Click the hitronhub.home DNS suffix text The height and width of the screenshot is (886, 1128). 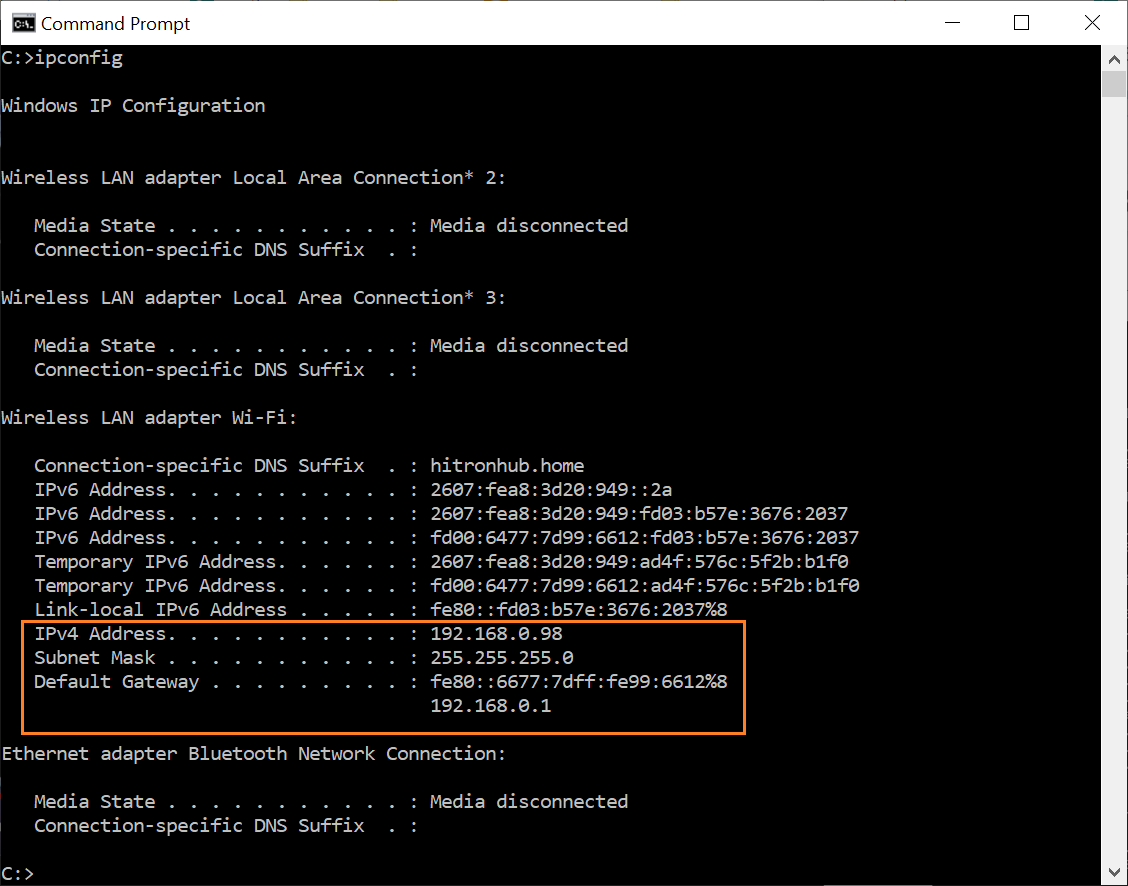click(x=507, y=465)
